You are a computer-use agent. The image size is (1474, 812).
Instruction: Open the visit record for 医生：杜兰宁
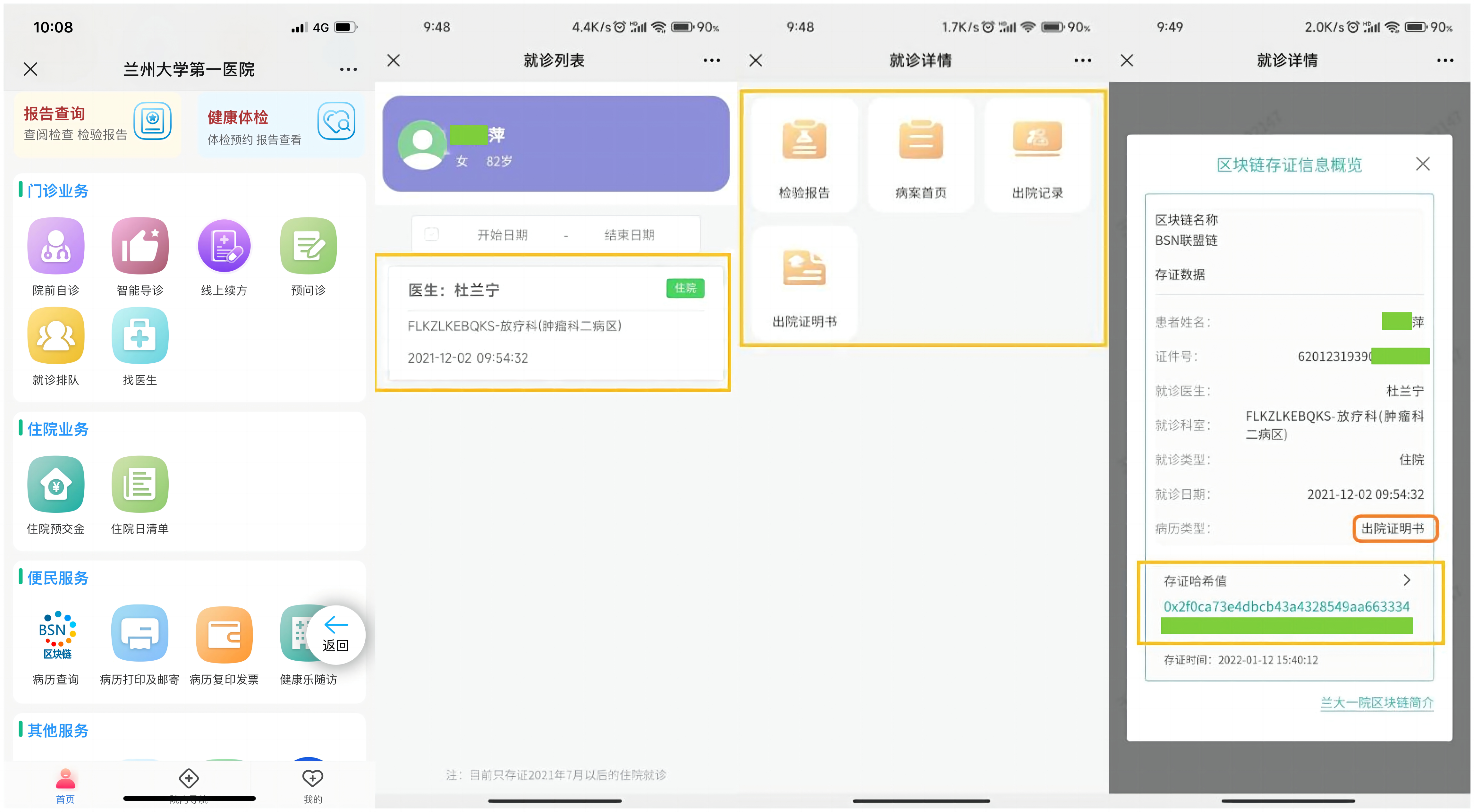(555, 323)
